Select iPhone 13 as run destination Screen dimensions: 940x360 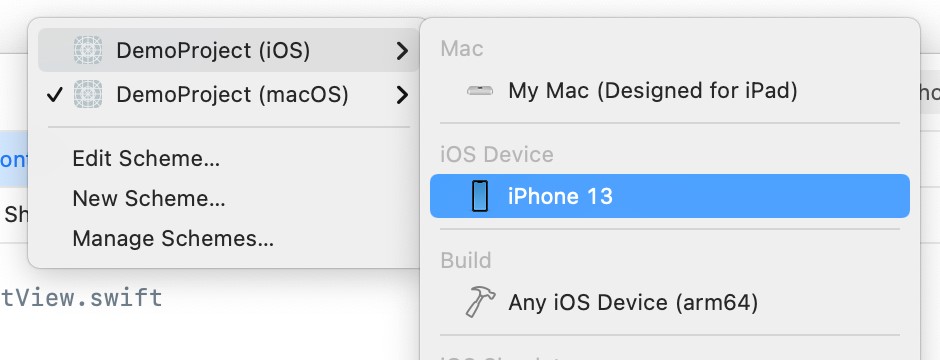[670, 196]
